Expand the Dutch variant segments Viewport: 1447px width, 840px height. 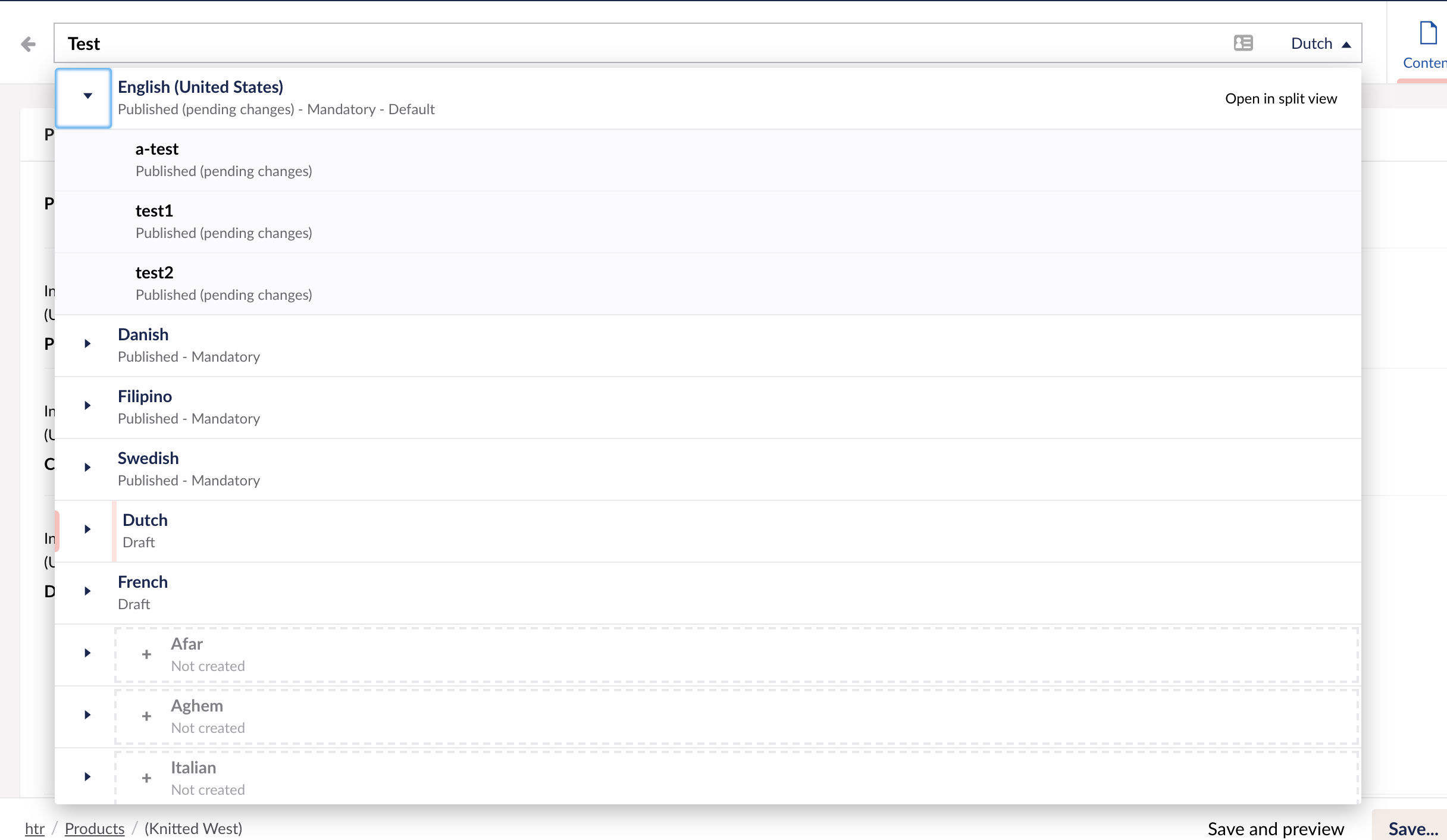click(x=87, y=529)
